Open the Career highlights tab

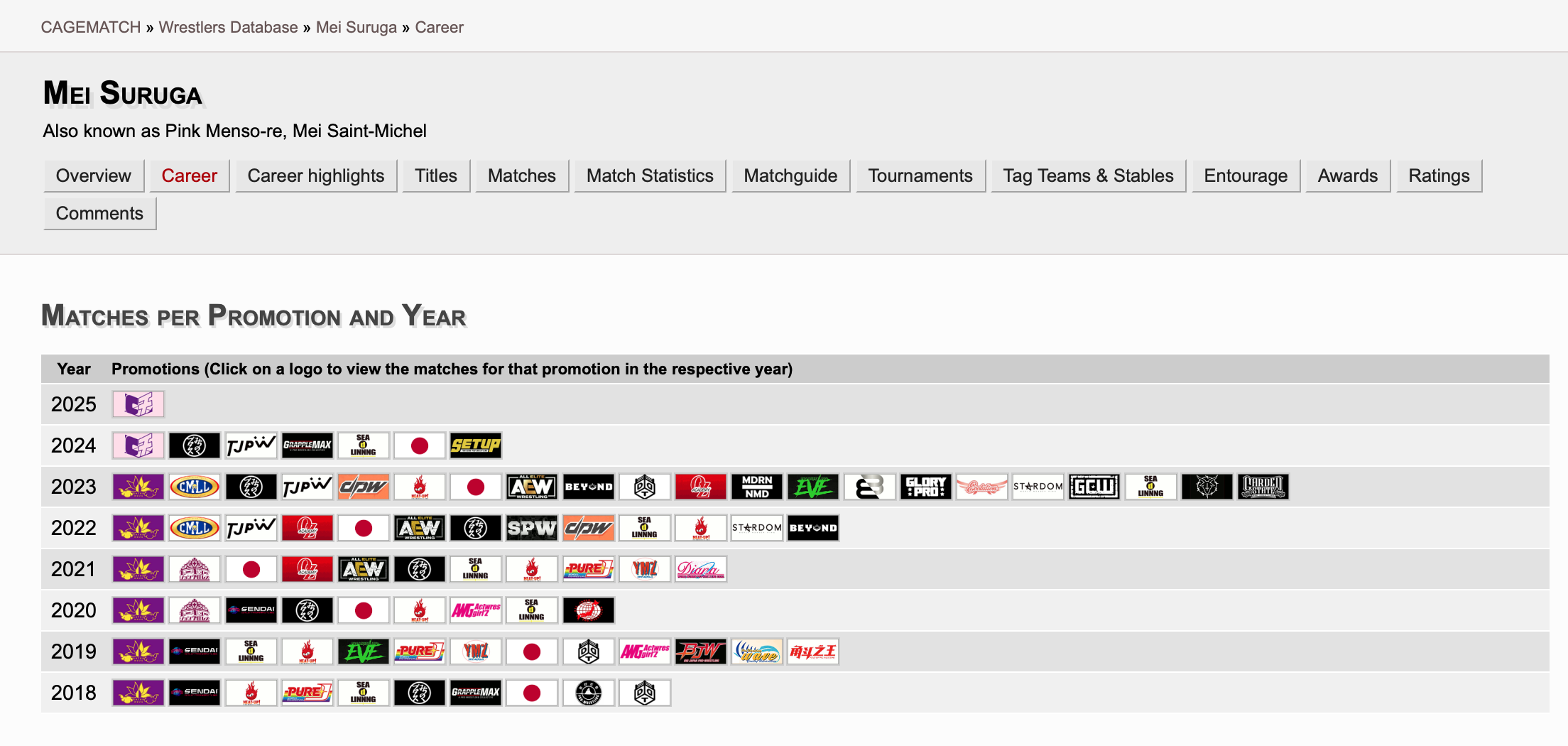point(316,175)
